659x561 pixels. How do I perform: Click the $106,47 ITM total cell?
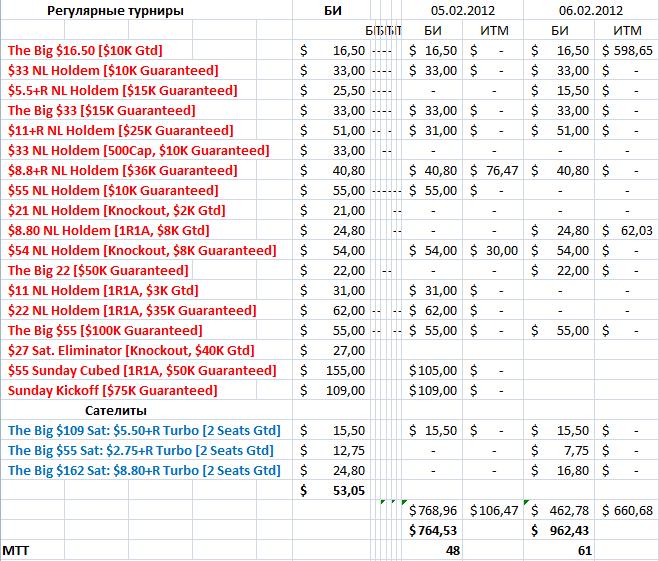(x=494, y=511)
